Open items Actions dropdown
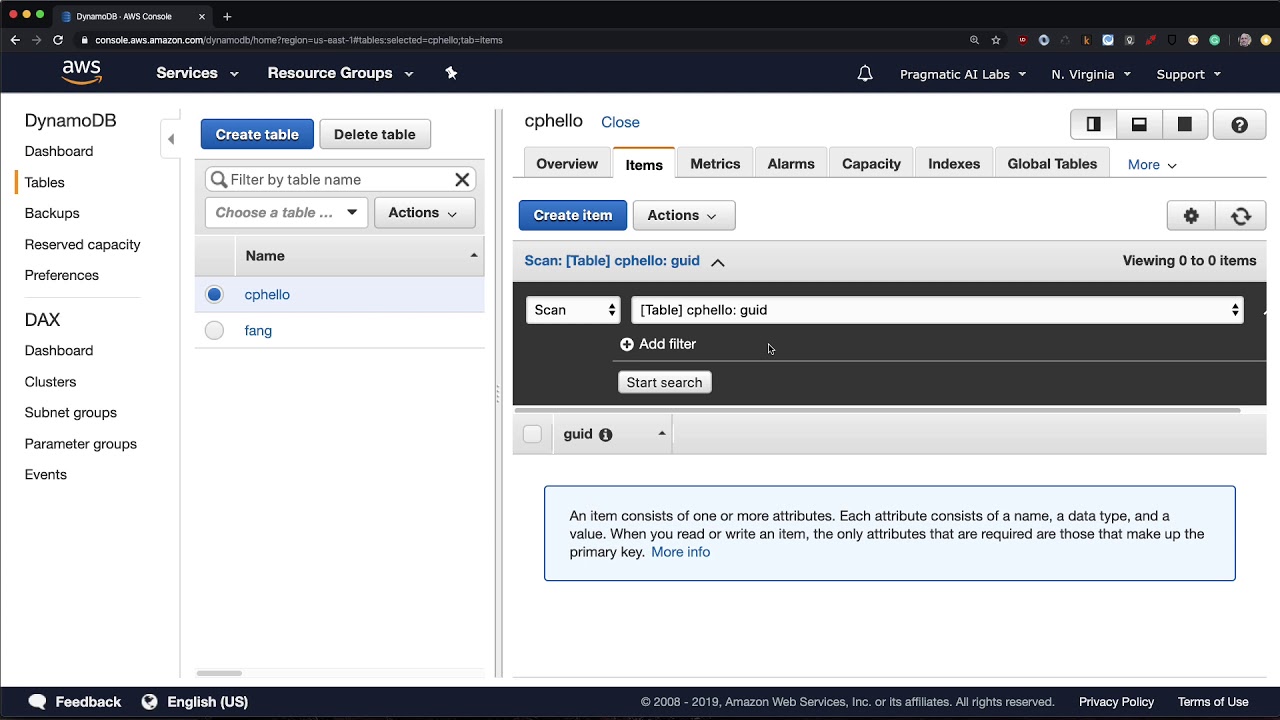1280x720 pixels. 684,216
